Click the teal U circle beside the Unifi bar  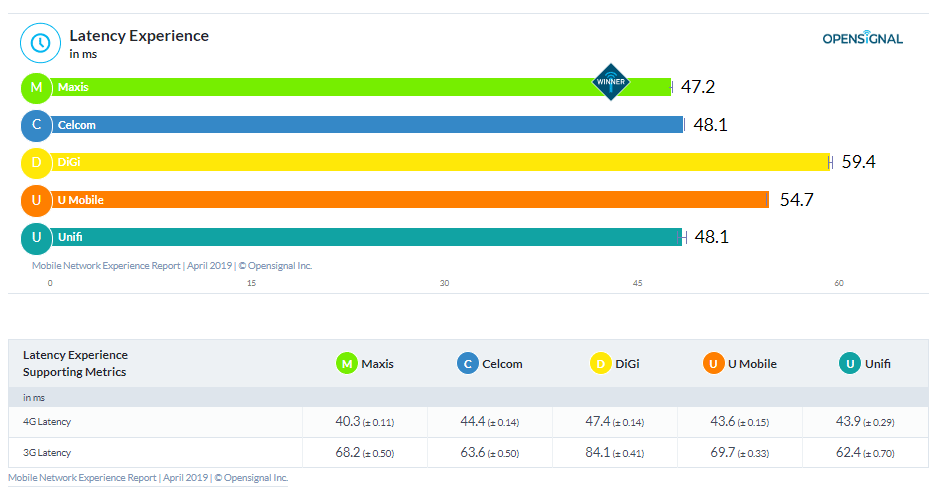[x=36, y=237]
